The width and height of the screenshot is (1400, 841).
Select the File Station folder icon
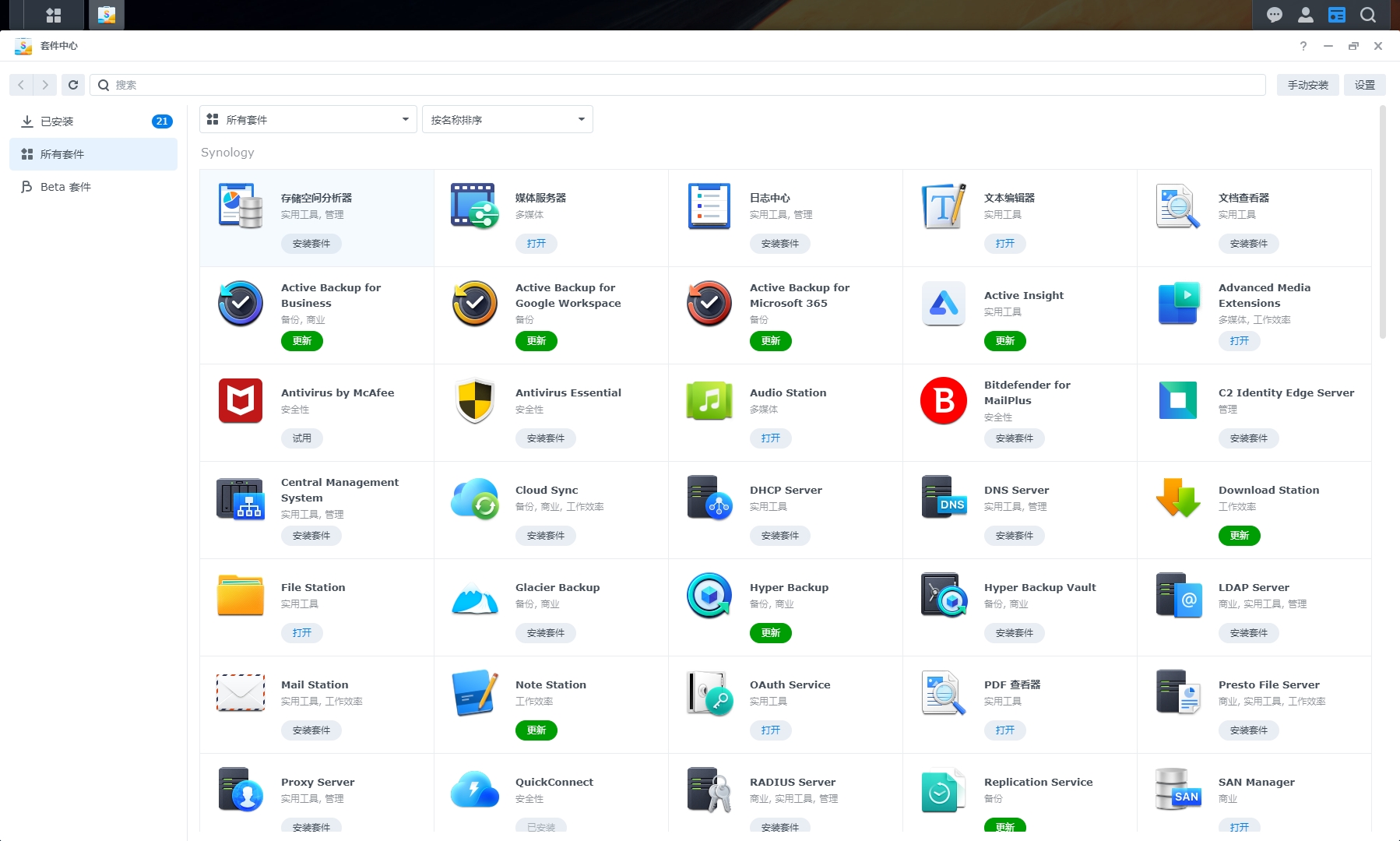[241, 596]
